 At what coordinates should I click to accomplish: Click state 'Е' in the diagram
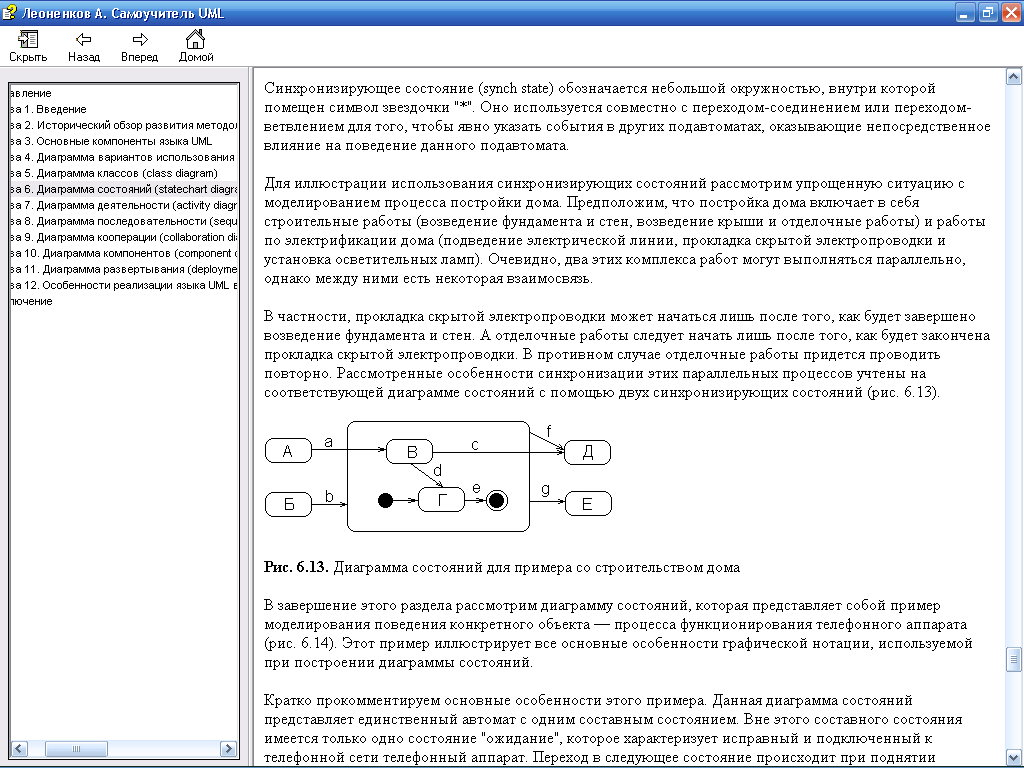point(588,504)
